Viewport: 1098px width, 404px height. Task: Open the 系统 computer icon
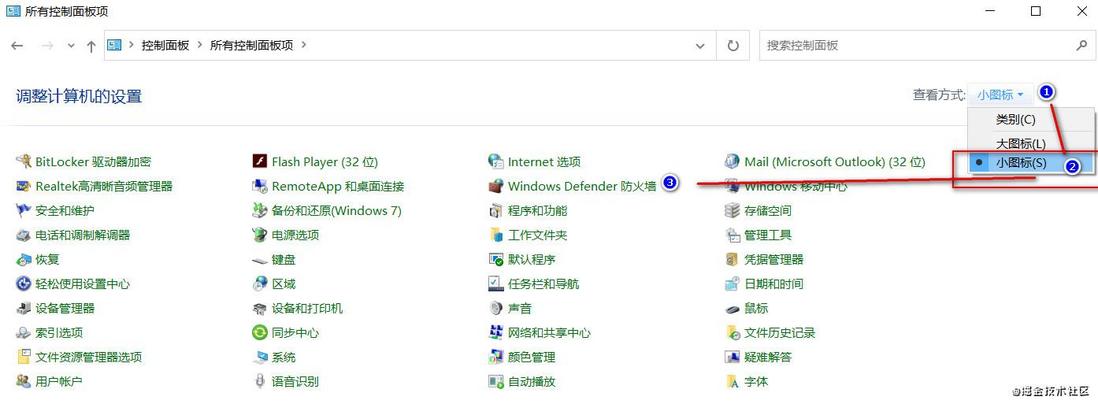click(x=260, y=357)
